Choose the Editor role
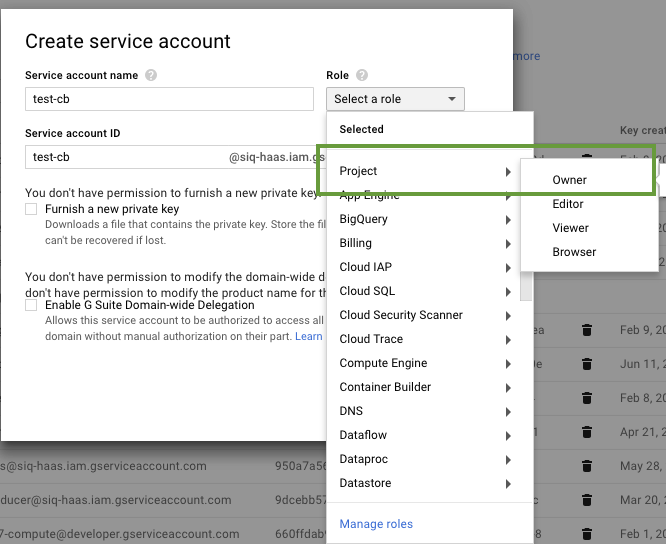 click(x=568, y=204)
